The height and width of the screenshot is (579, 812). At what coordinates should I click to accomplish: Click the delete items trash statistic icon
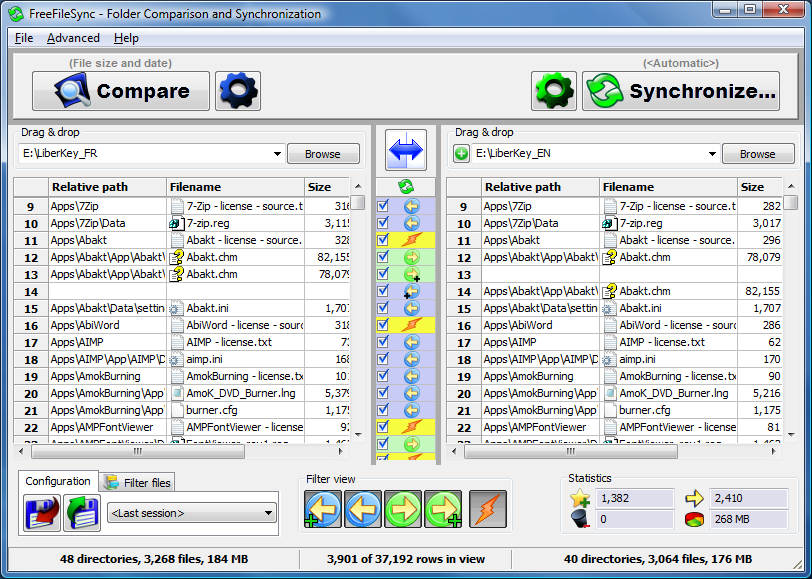click(580, 519)
